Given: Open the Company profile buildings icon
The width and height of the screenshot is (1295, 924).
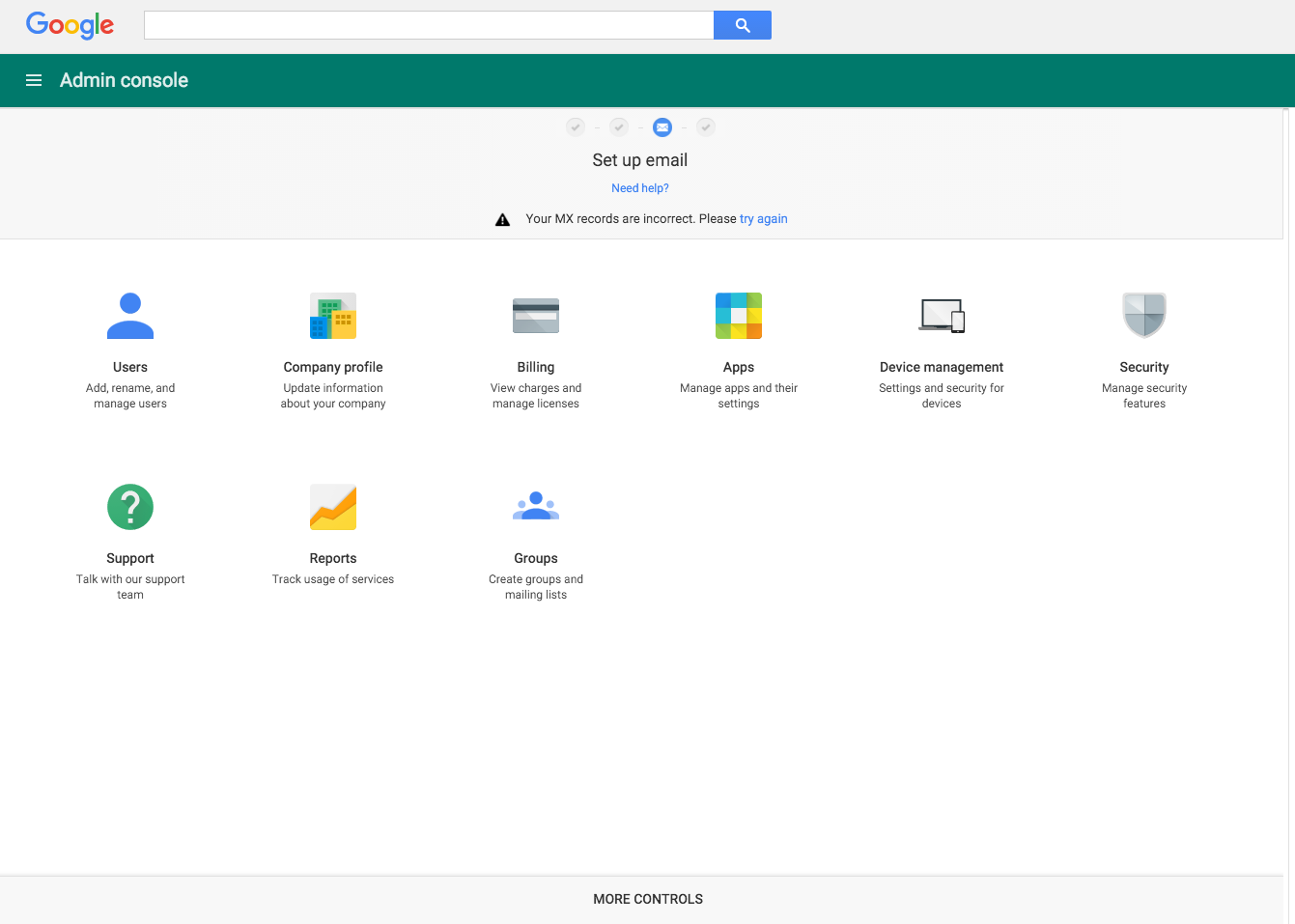Looking at the screenshot, I should [x=333, y=316].
